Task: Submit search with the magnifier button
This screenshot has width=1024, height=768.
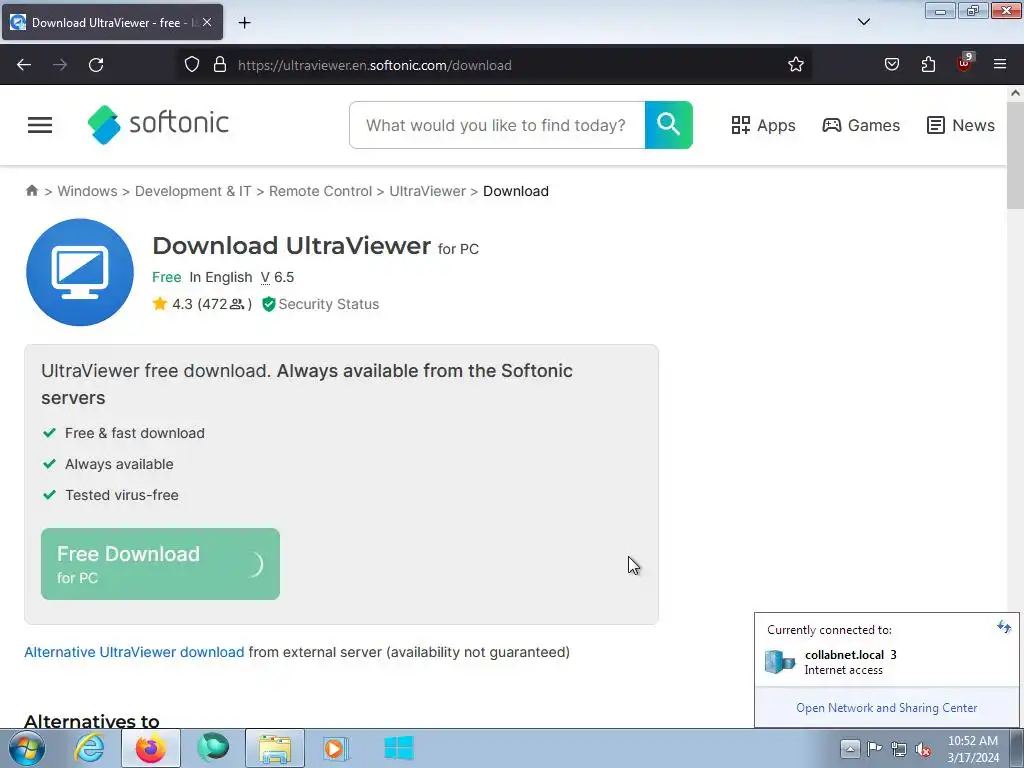Action: pyautogui.click(x=669, y=125)
